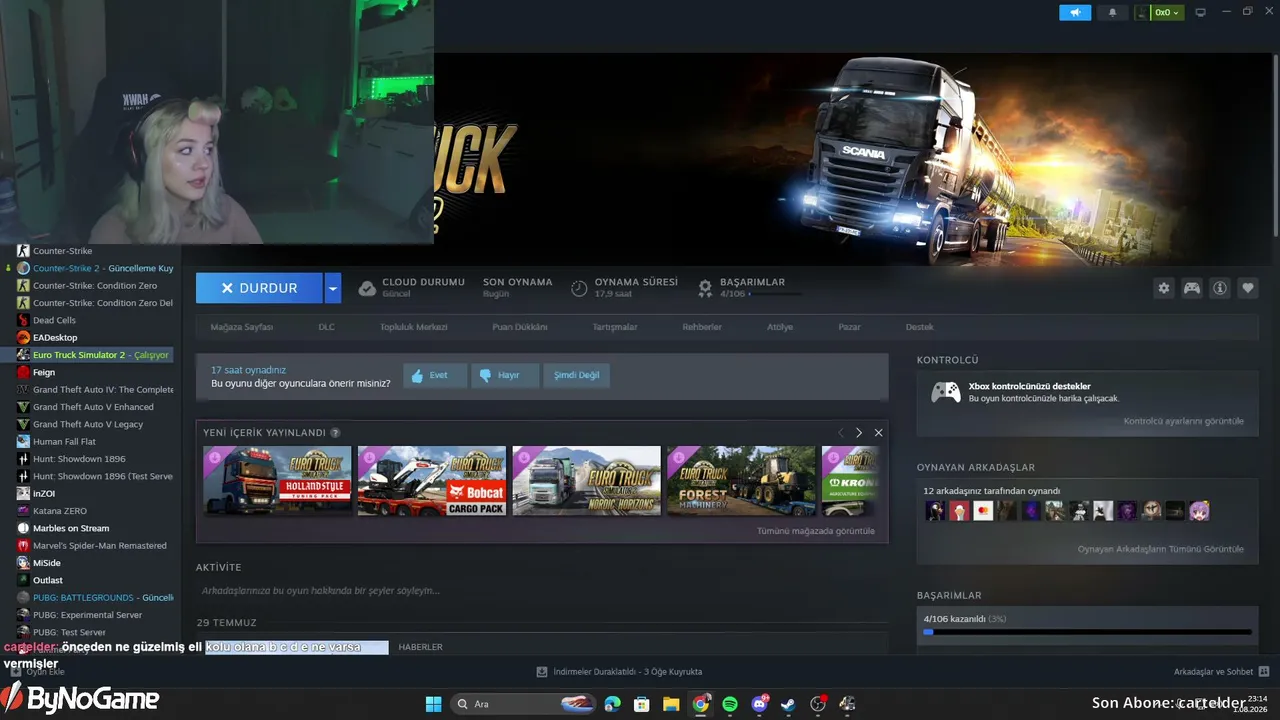Open Bobcat Cargo Pack thumbnail

432,481
